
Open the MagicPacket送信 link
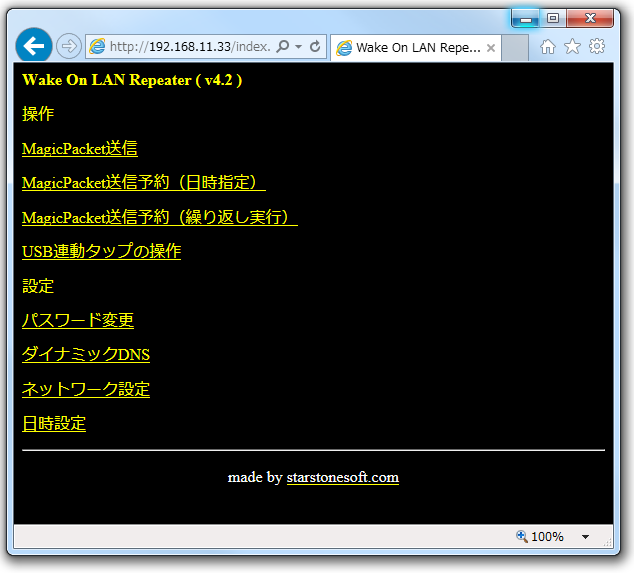(80, 148)
